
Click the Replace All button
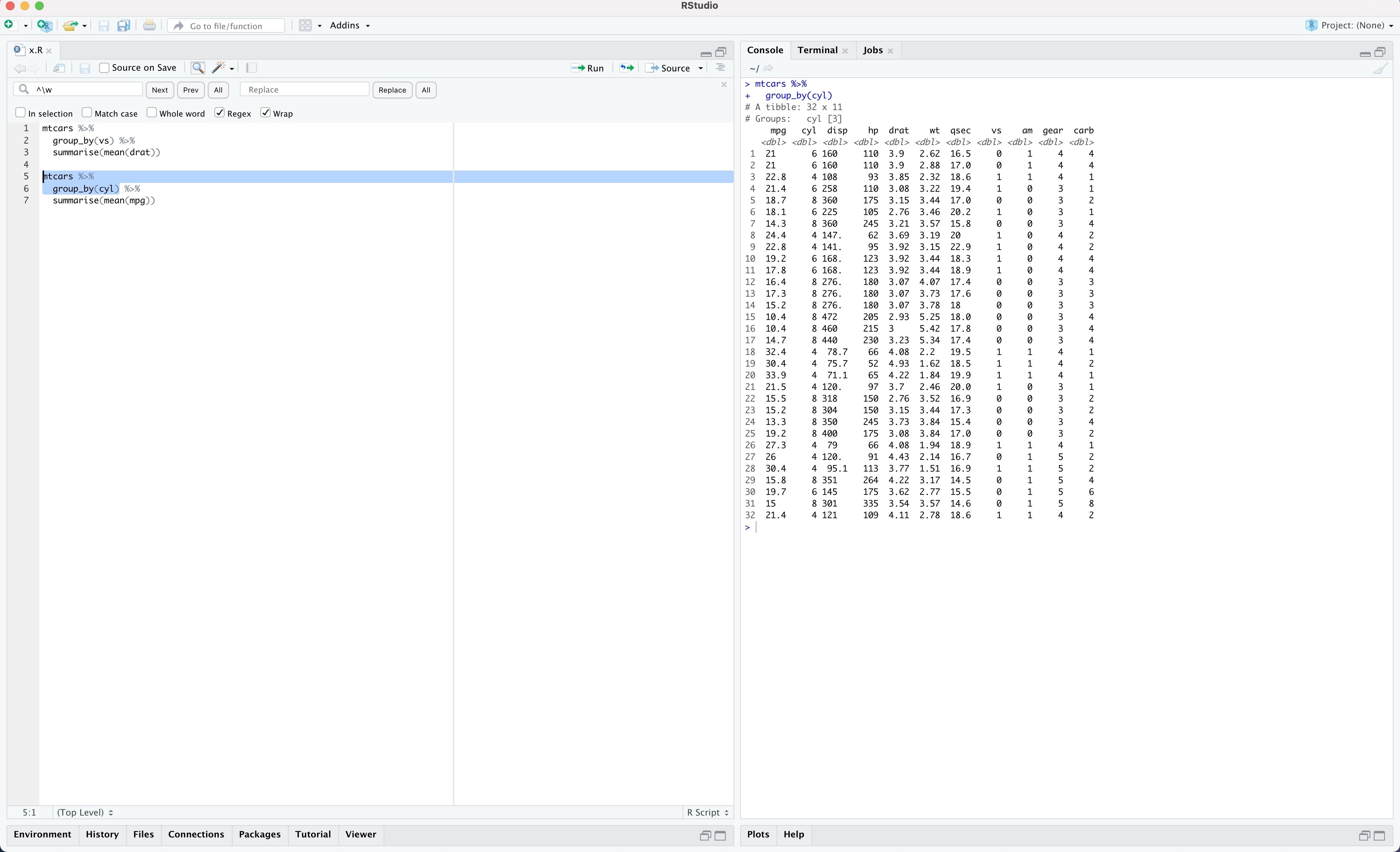pyautogui.click(x=426, y=90)
